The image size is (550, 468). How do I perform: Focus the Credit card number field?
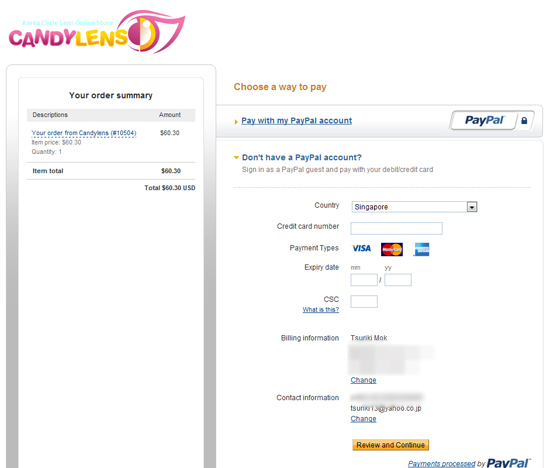[396, 228]
